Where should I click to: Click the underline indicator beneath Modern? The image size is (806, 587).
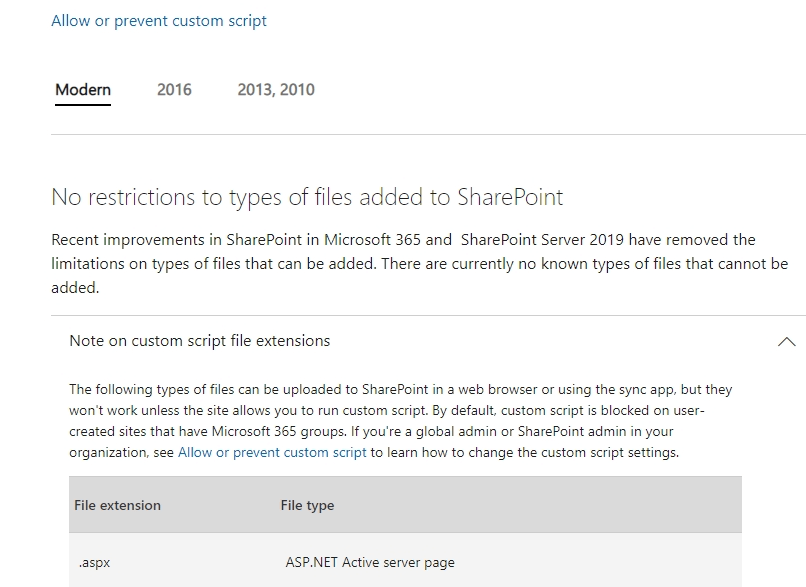81,106
